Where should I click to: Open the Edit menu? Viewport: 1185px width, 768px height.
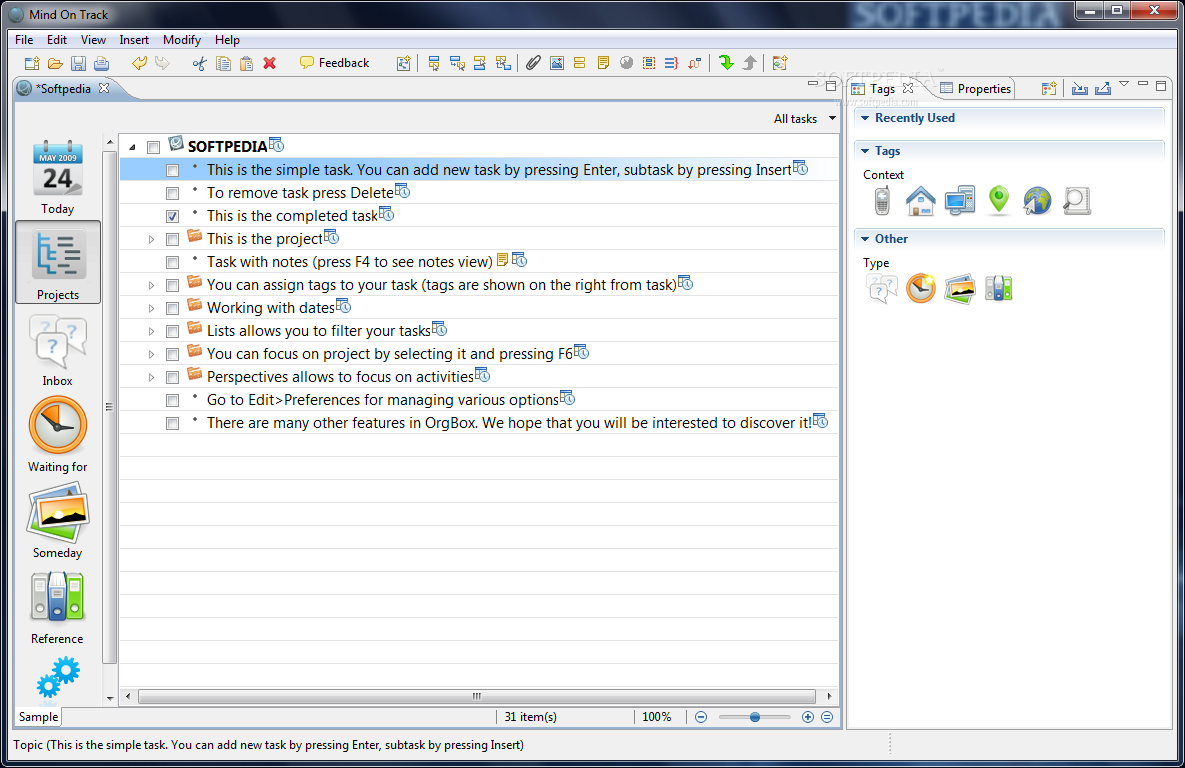(x=57, y=40)
